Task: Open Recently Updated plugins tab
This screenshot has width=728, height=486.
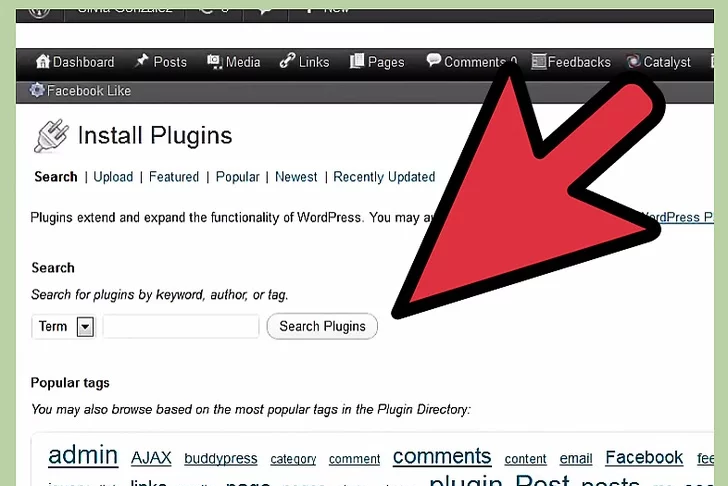Action: click(x=384, y=177)
